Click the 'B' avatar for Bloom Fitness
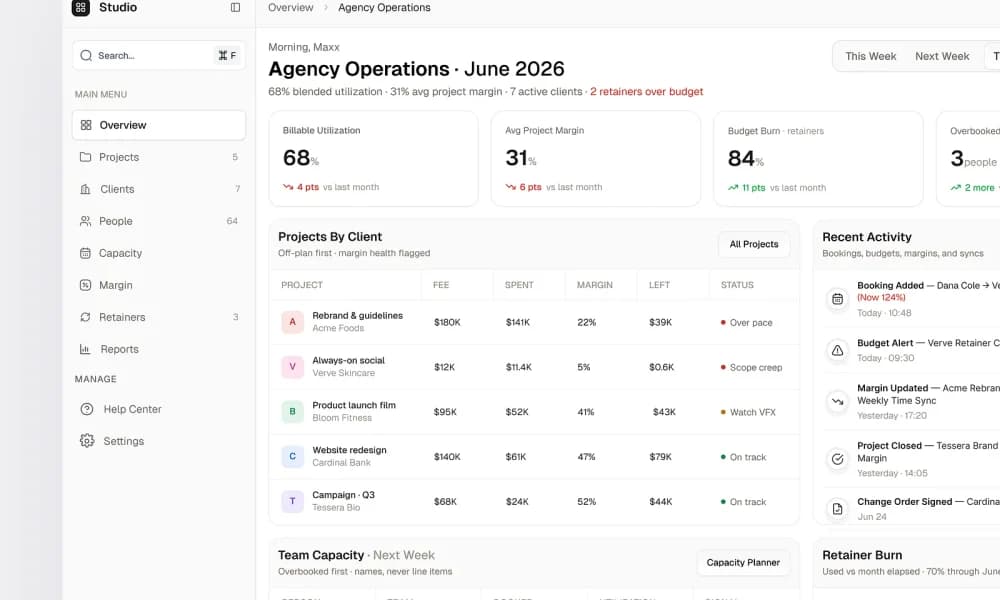The height and width of the screenshot is (600, 1000). pyautogui.click(x=293, y=411)
